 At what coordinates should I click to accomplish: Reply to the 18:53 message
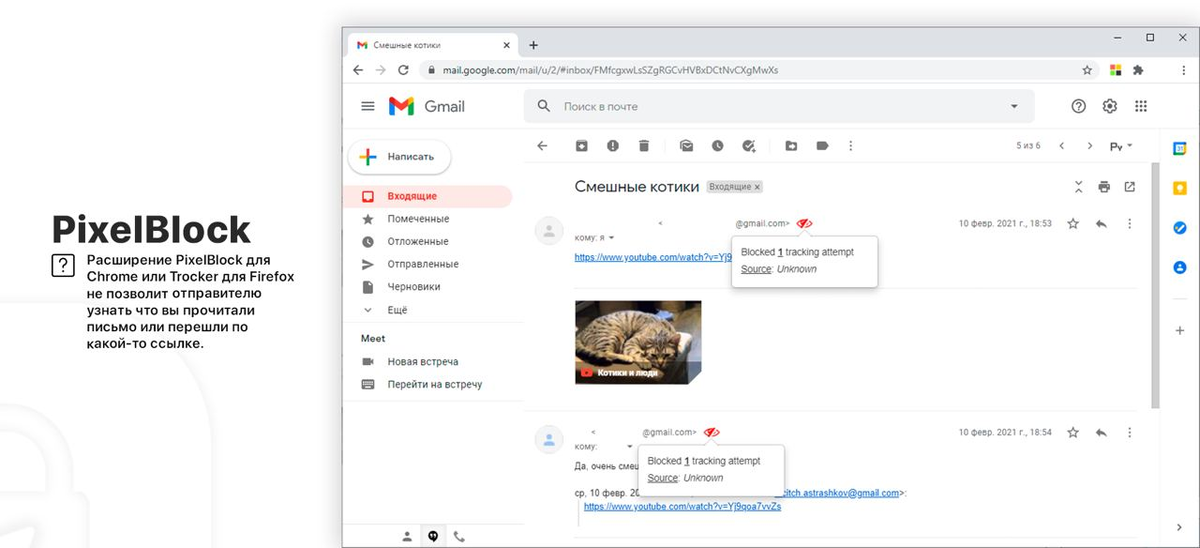coord(1101,223)
